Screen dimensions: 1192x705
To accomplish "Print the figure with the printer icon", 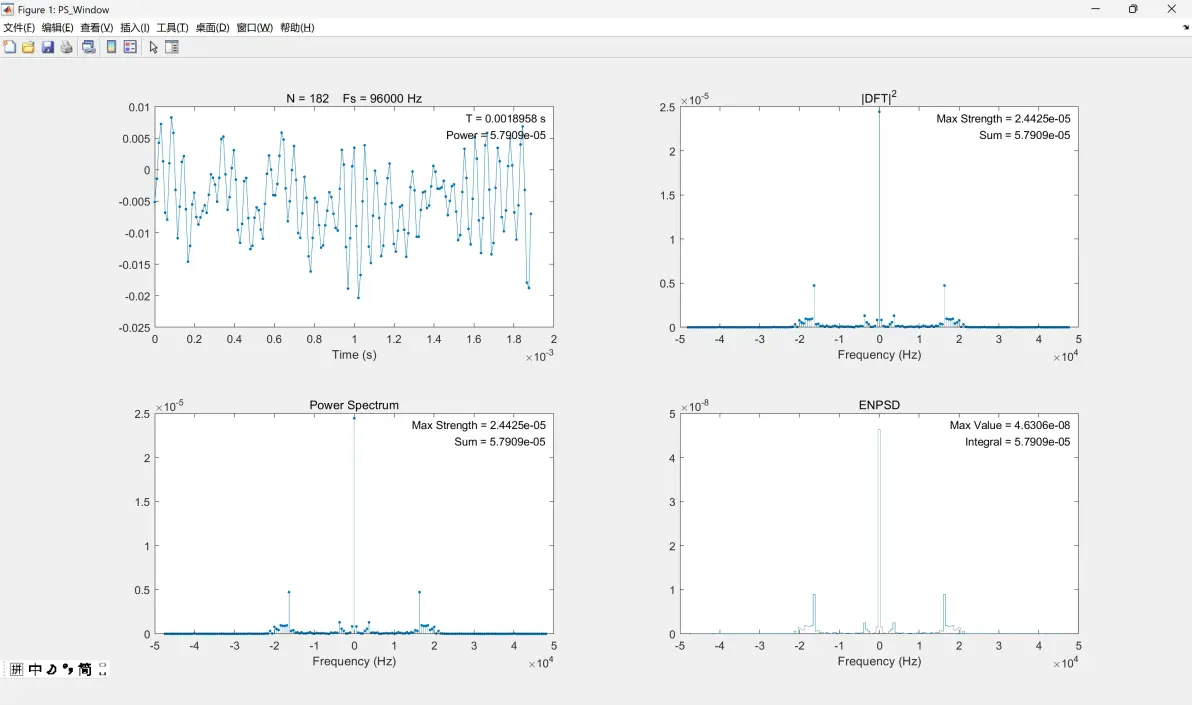I will [66, 47].
